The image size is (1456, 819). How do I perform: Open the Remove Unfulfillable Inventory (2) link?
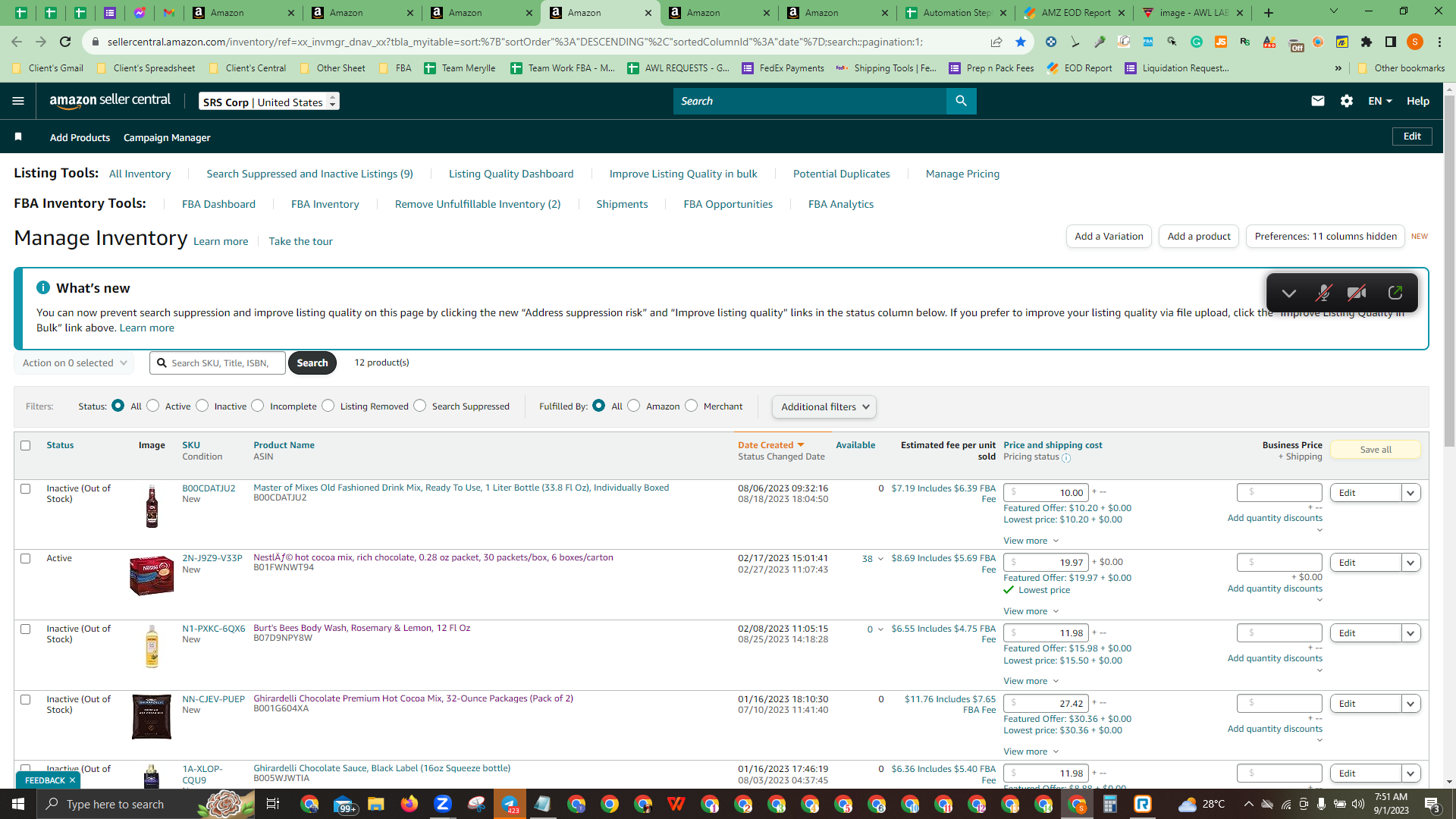pos(478,204)
